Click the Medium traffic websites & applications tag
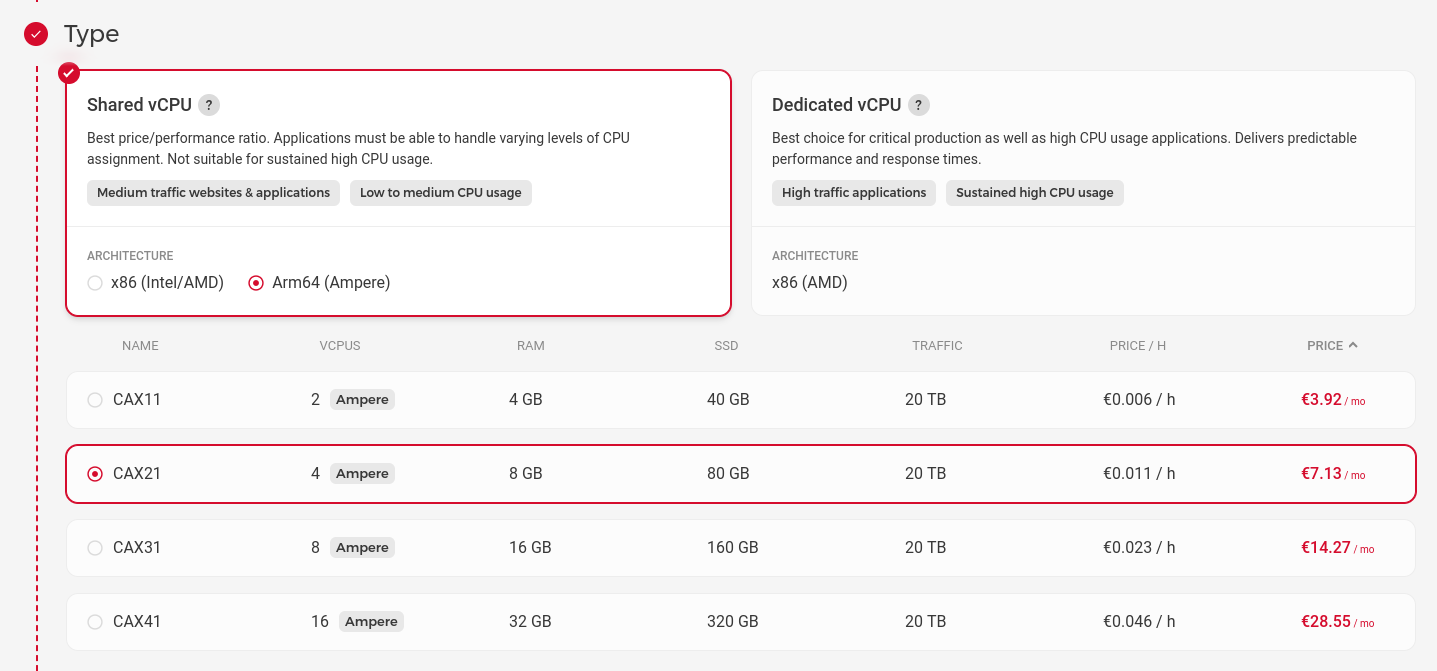This screenshot has width=1437, height=671. coord(212,192)
